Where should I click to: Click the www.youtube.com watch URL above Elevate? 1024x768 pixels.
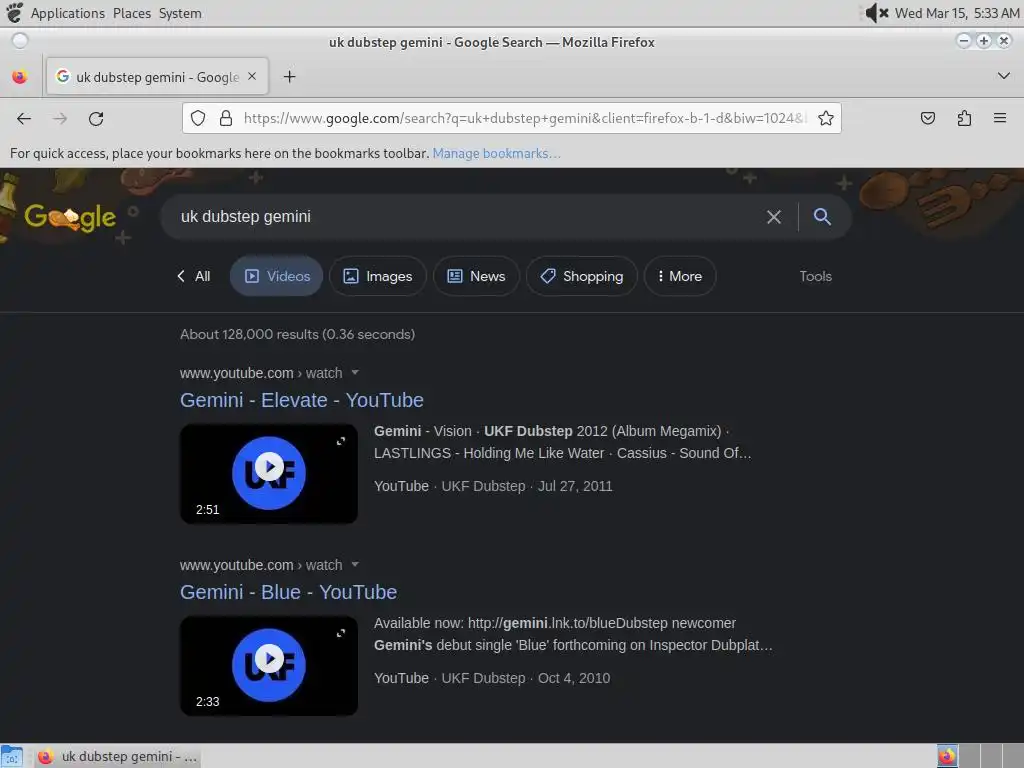(261, 373)
